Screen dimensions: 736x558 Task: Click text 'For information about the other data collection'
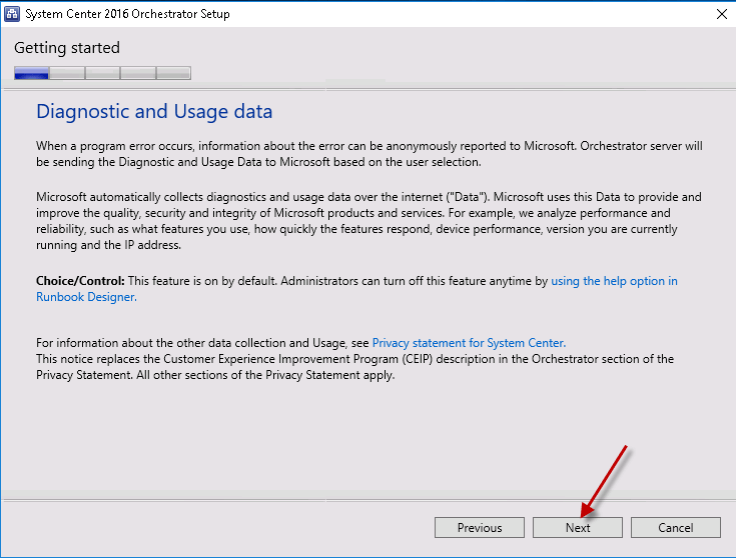202,342
